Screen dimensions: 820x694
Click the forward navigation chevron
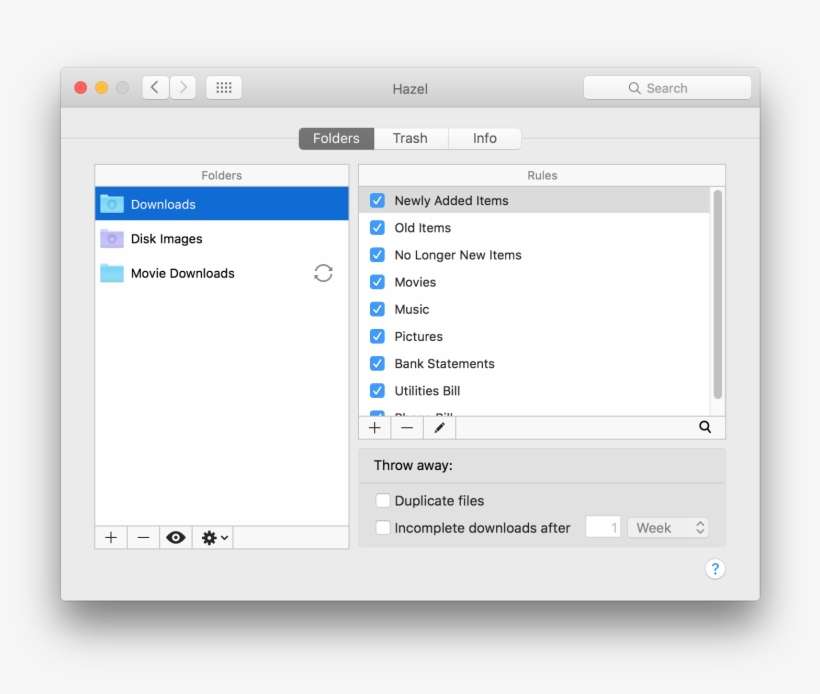click(x=183, y=87)
